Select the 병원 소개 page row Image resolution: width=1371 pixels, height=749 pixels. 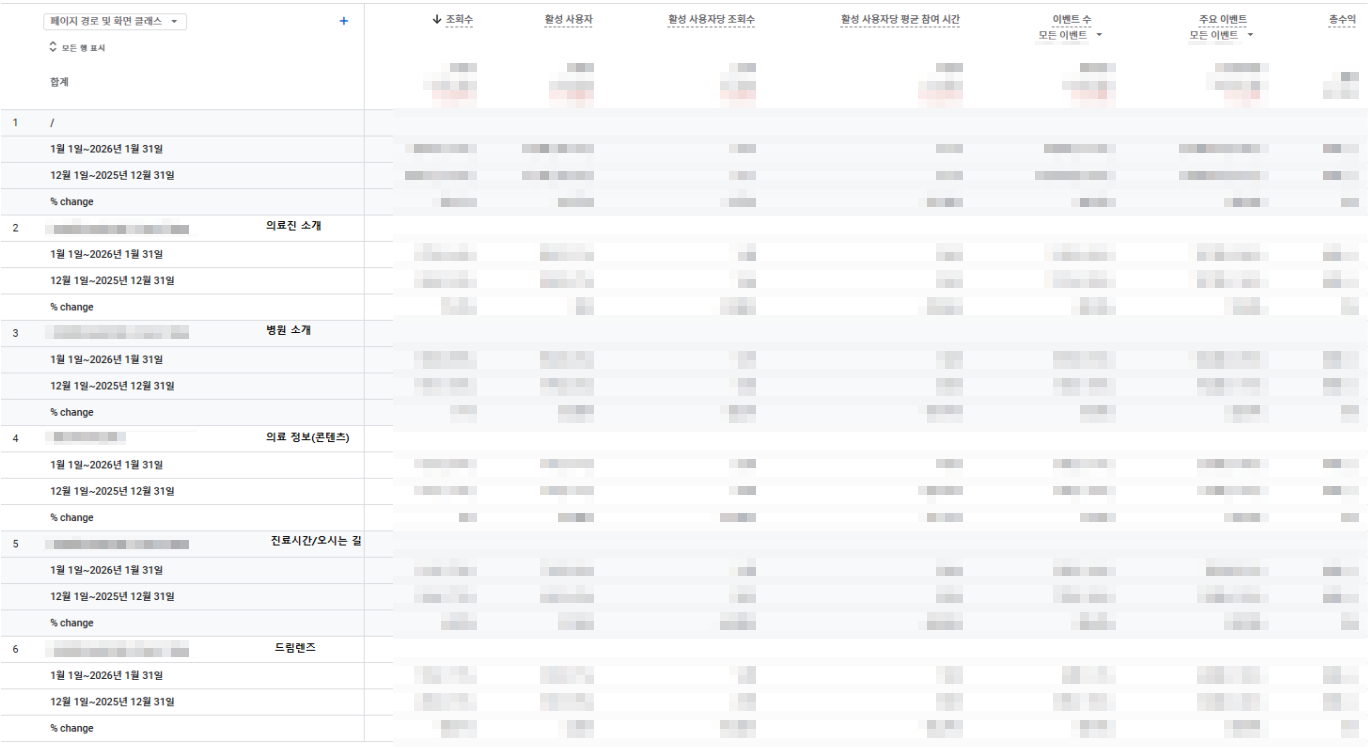tap(288, 331)
